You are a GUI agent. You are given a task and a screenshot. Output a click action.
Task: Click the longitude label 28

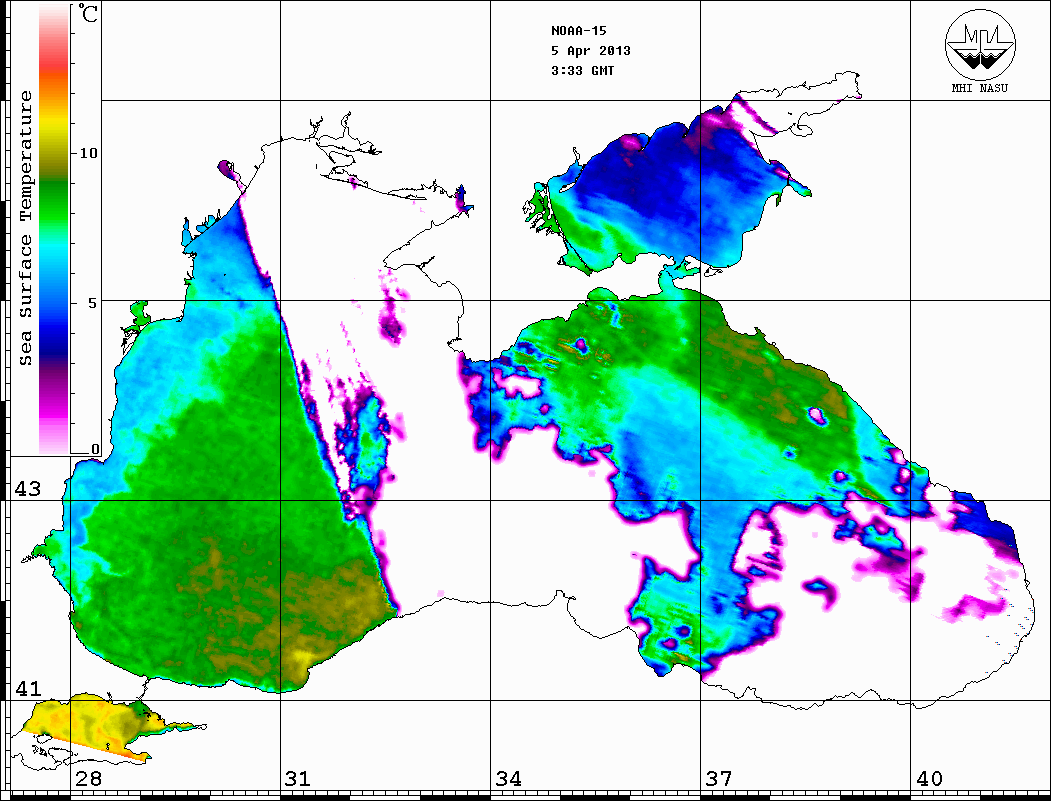point(88,778)
